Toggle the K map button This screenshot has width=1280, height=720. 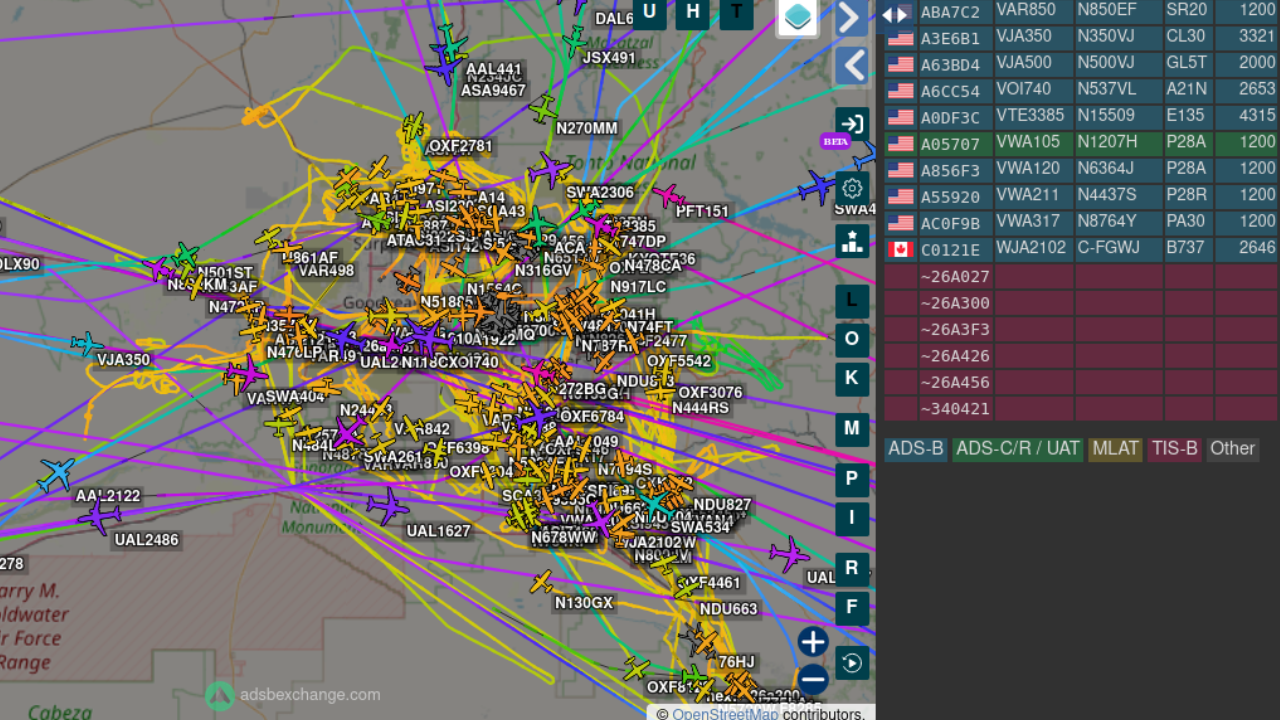(852, 379)
